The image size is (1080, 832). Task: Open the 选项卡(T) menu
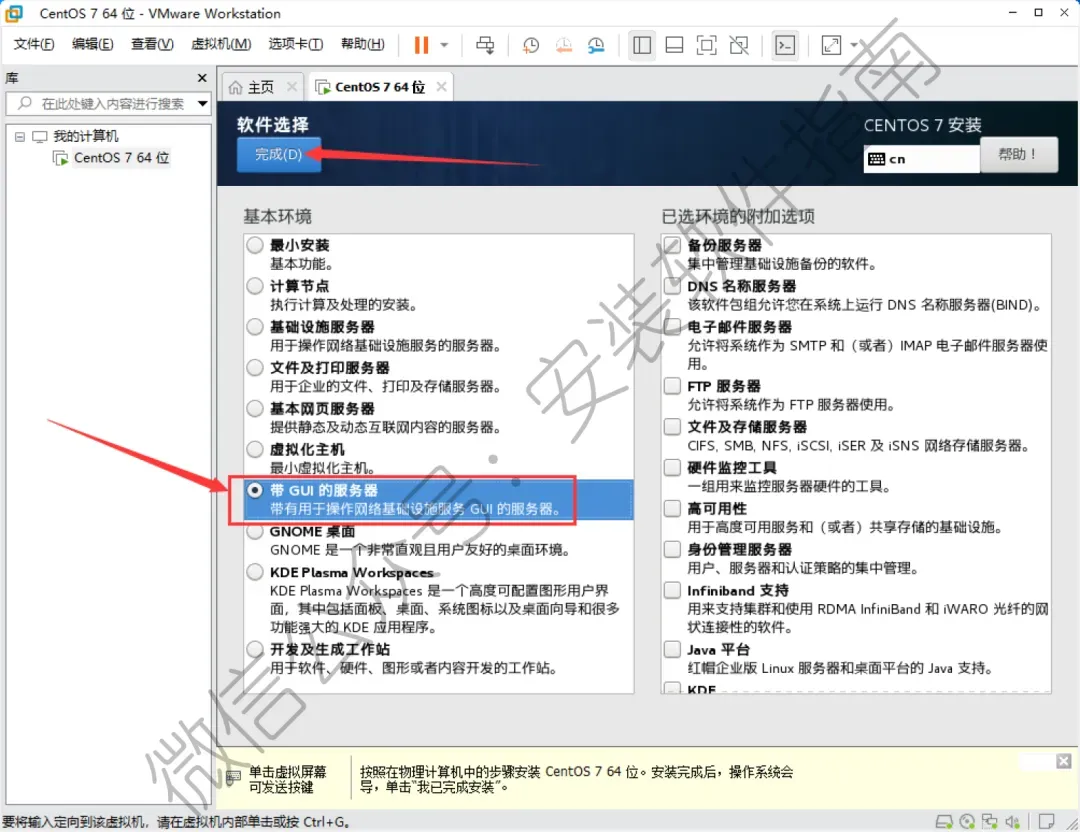coord(295,44)
